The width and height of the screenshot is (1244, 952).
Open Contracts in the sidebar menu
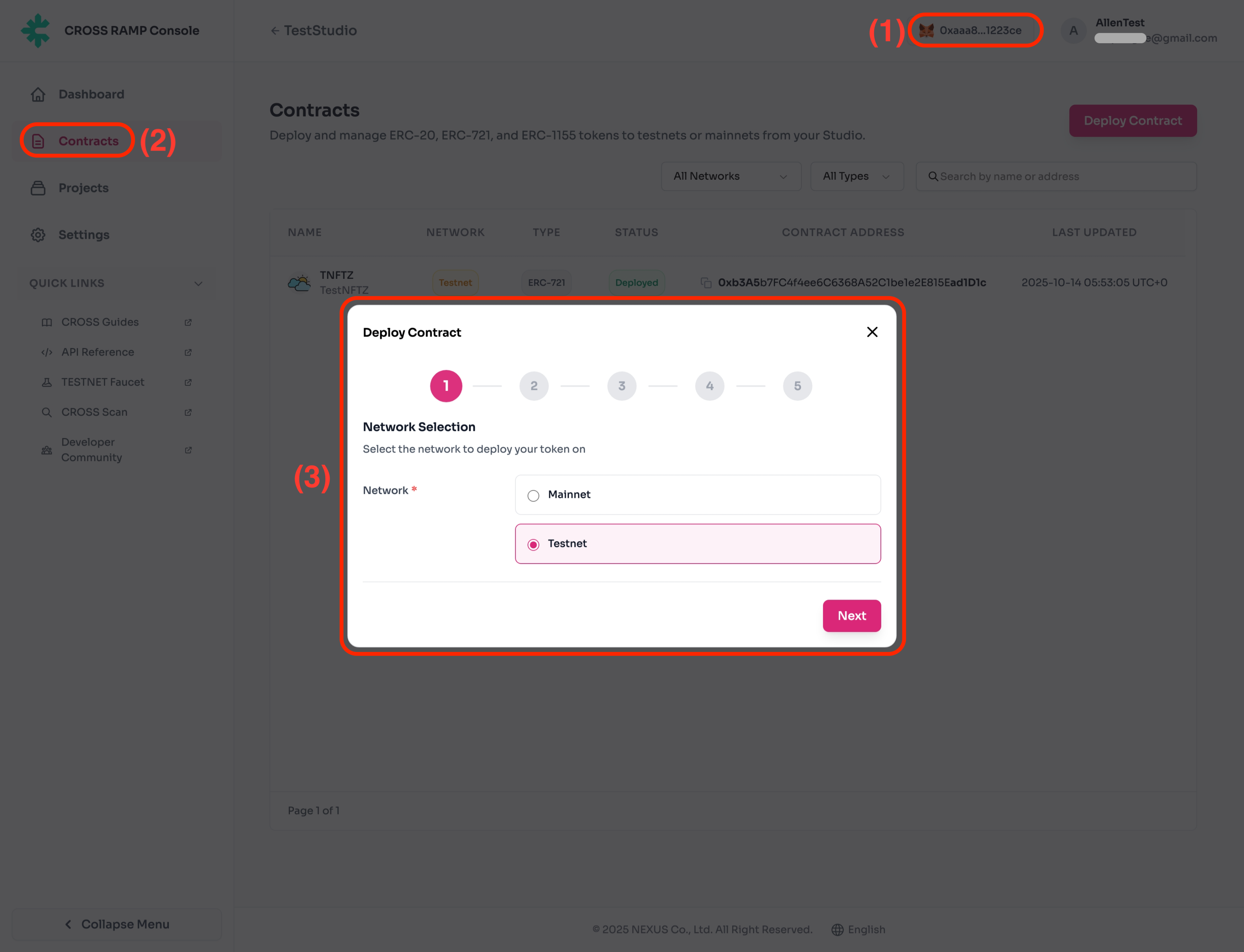click(x=88, y=141)
